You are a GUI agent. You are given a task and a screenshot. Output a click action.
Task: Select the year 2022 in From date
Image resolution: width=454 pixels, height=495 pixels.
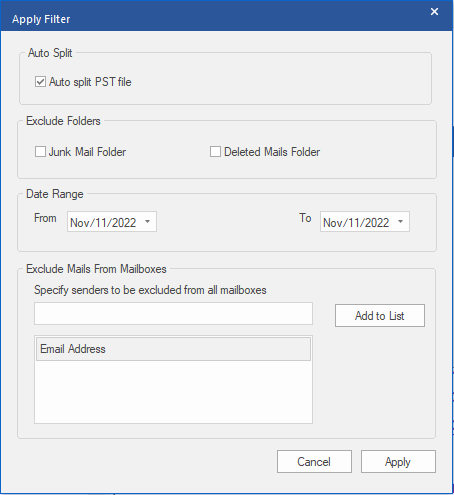[x=124, y=222]
